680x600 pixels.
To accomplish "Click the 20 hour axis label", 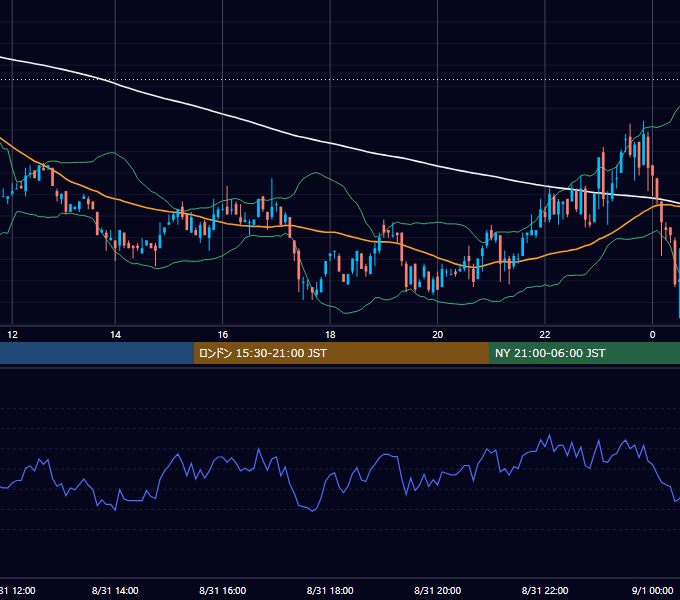I will point(438,335).
